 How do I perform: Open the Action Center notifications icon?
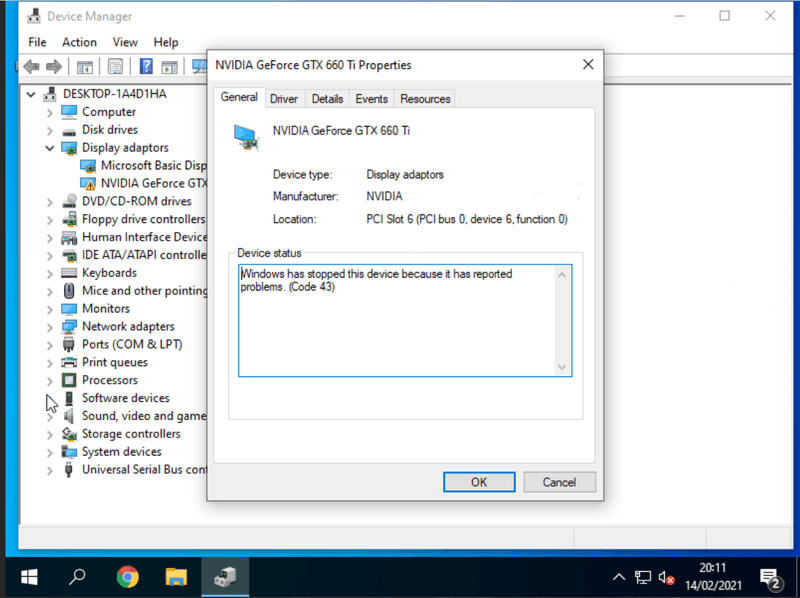769,578
